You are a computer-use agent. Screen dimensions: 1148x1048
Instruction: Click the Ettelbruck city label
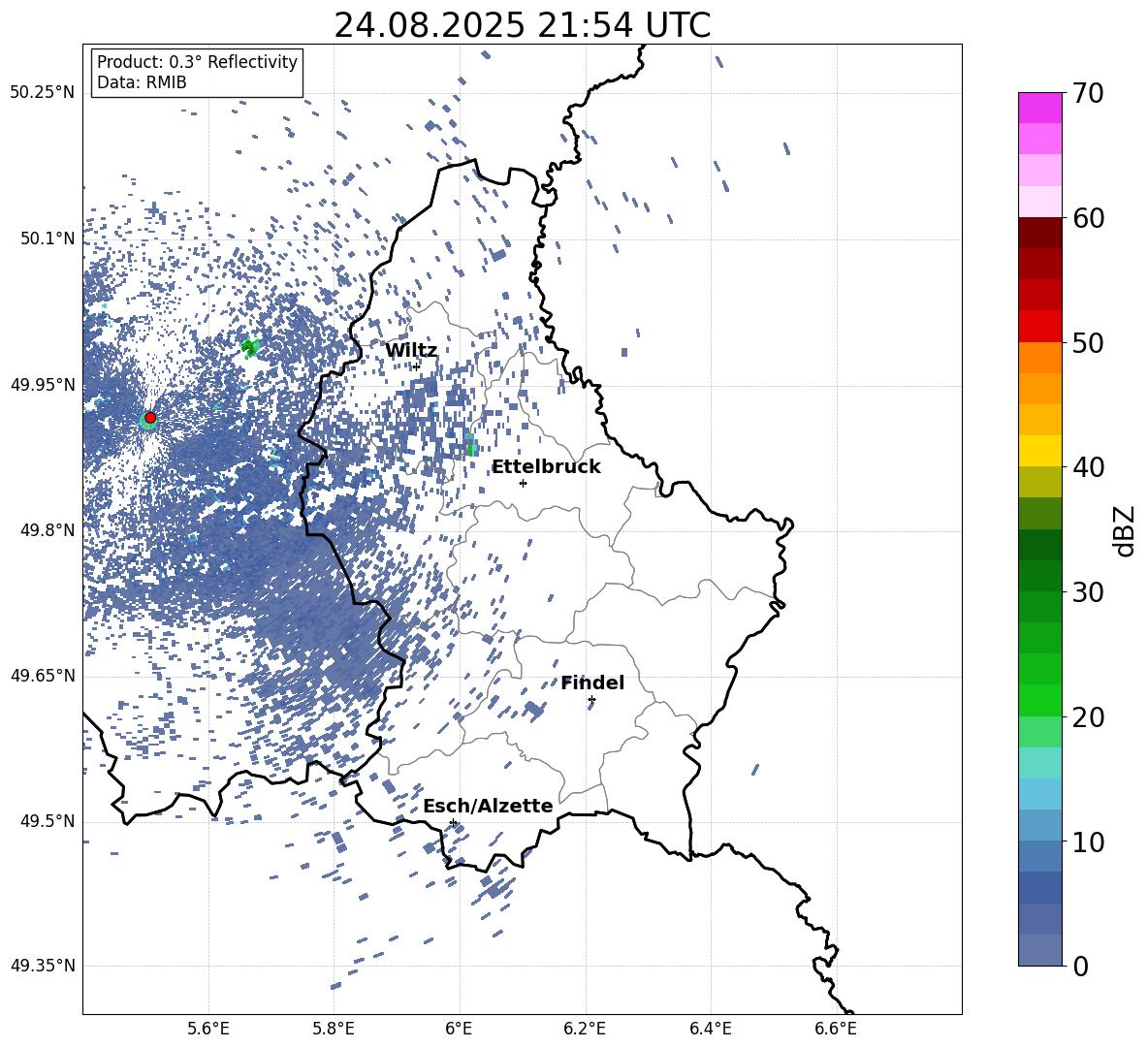coord(546,467)
